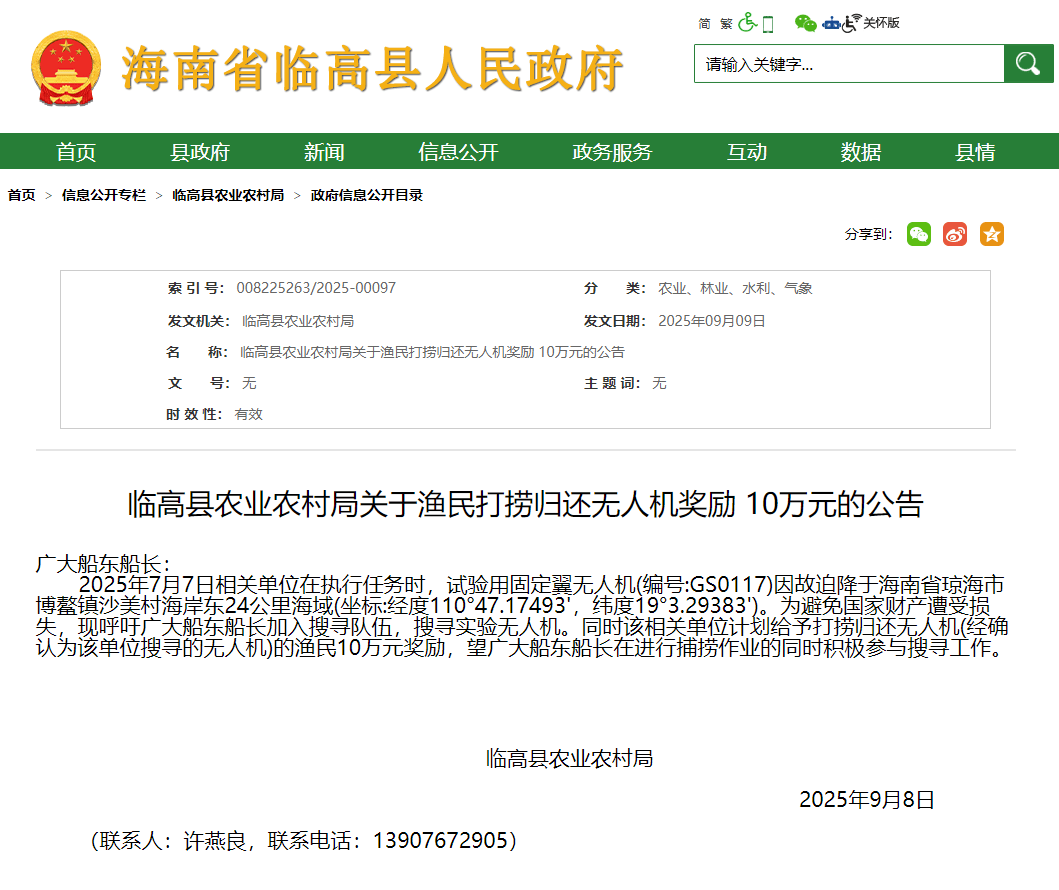Viewport: 1059px width, 890px height.
Task: Share the notice via the WeChat share icon
Action: pyautogui.click(x=918, y=234)
